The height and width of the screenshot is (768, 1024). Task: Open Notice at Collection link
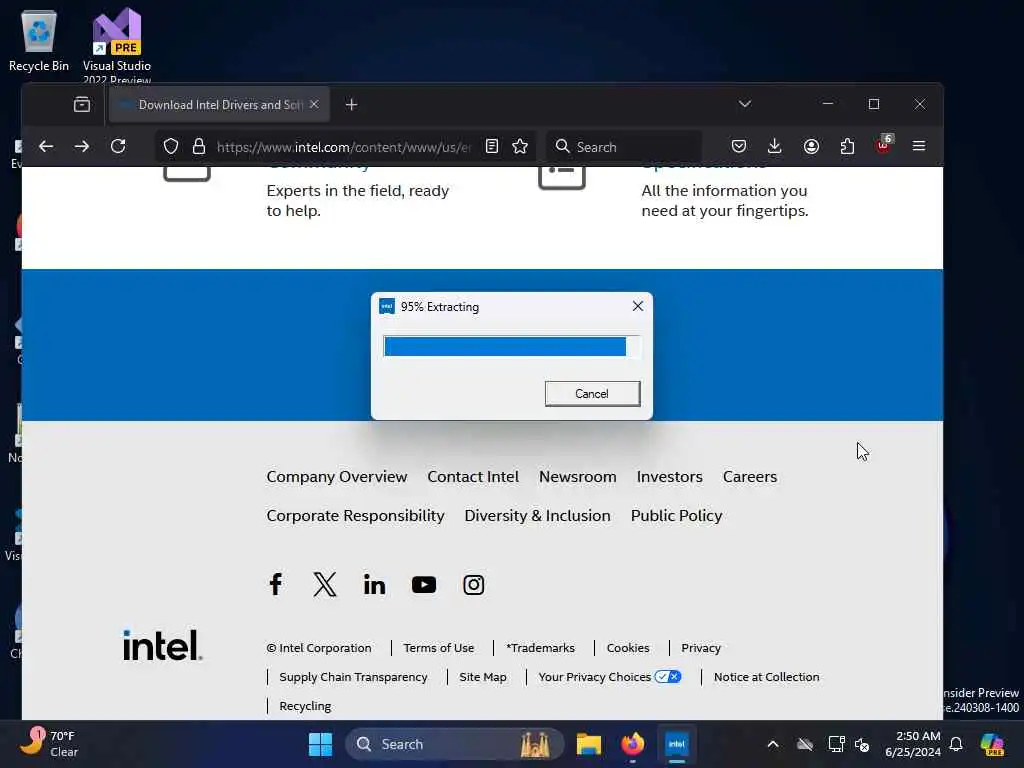point(766,677)
